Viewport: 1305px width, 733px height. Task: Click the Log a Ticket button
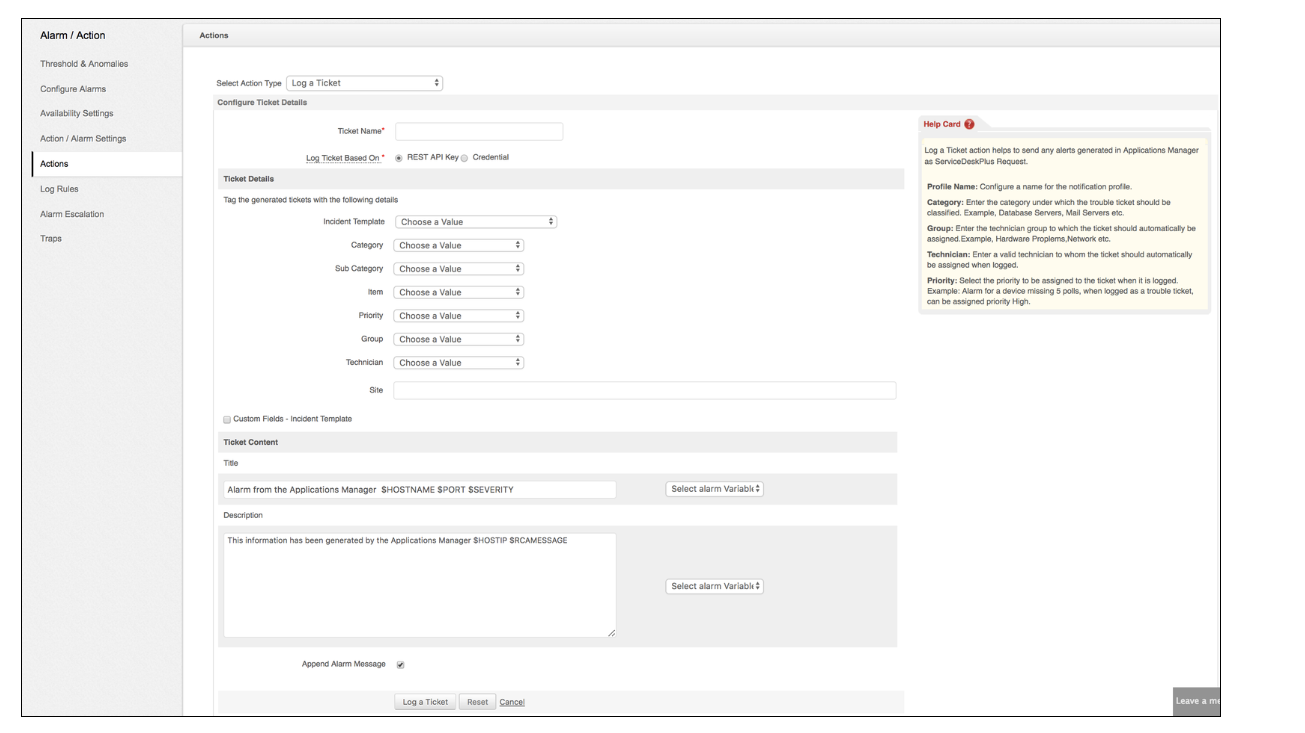425,702
